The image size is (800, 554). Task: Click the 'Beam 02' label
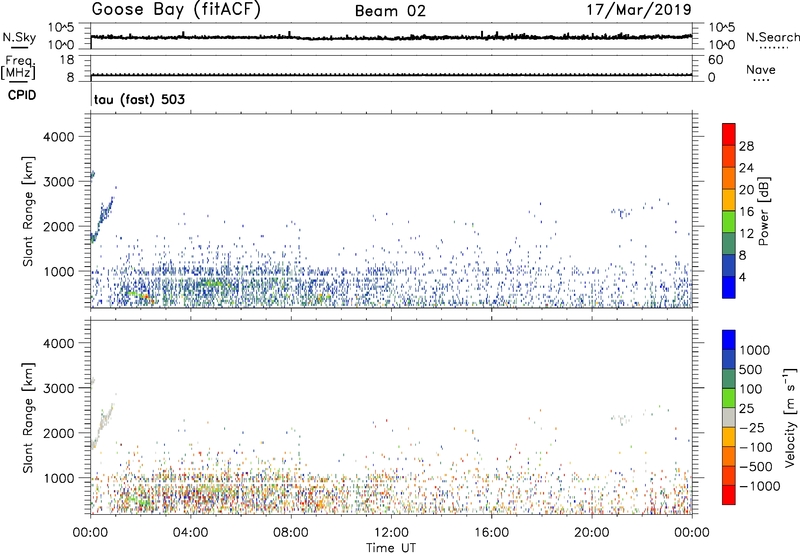click(x=390, y=11)
